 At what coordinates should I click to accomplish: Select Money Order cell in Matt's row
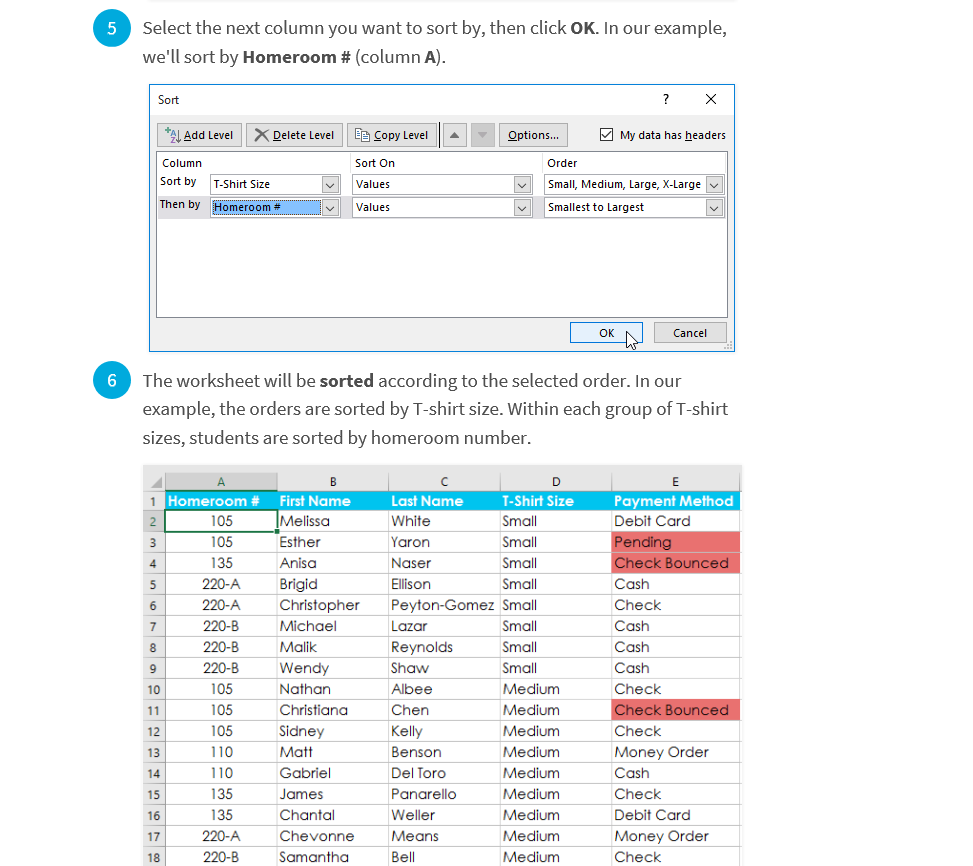(x=676, y=752)
